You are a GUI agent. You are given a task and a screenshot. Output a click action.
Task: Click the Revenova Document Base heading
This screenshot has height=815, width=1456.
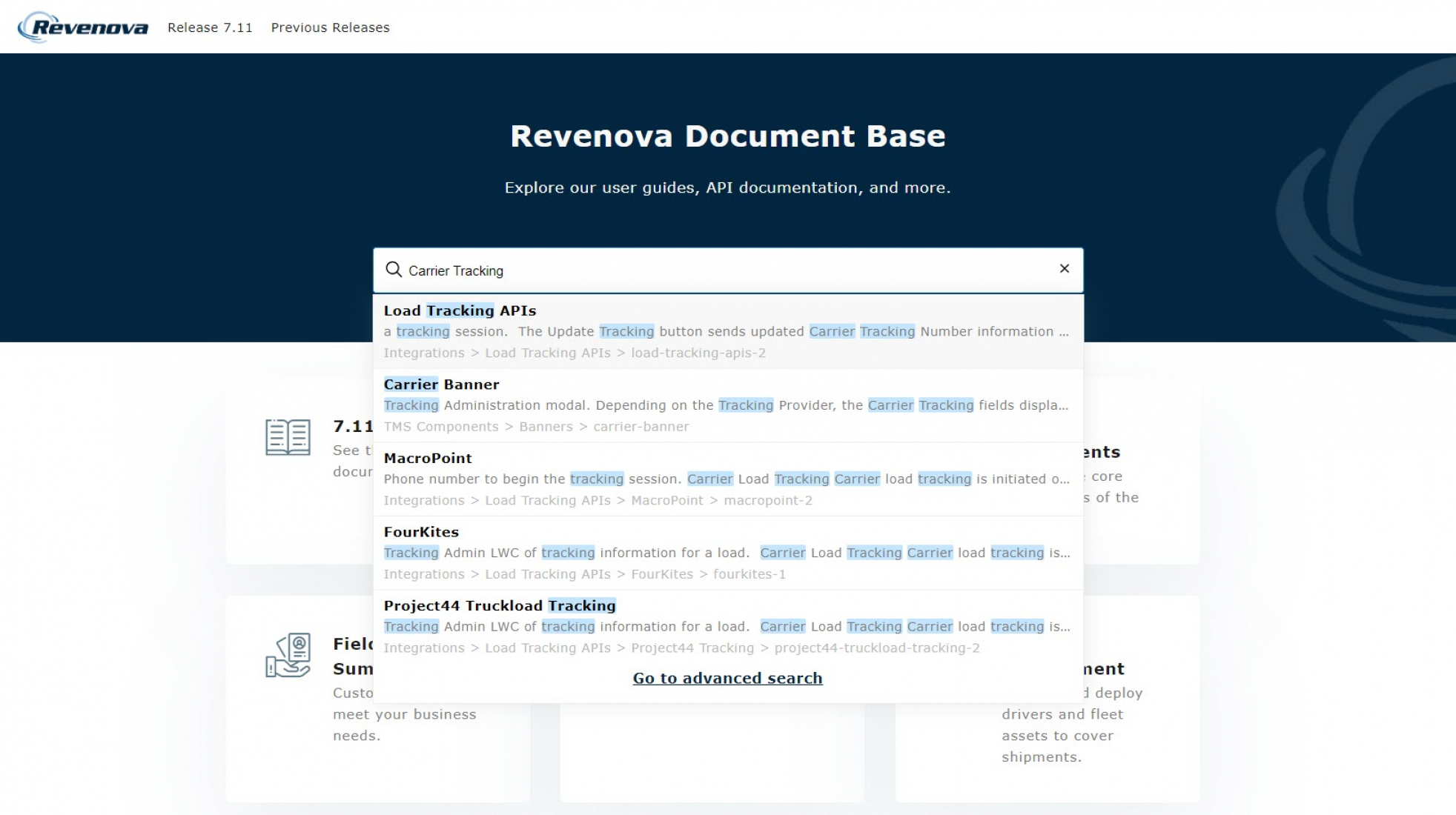[728, 136]
